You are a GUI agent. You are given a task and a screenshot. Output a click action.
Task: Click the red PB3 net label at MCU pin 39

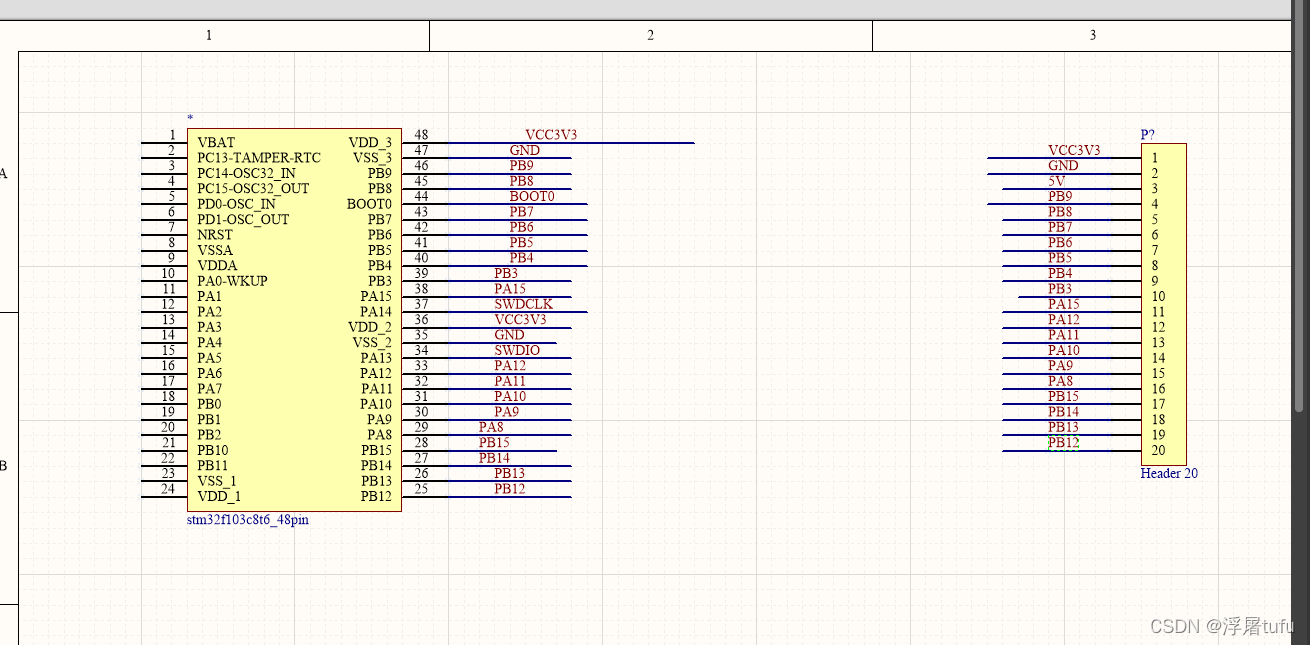click(506, 273)
